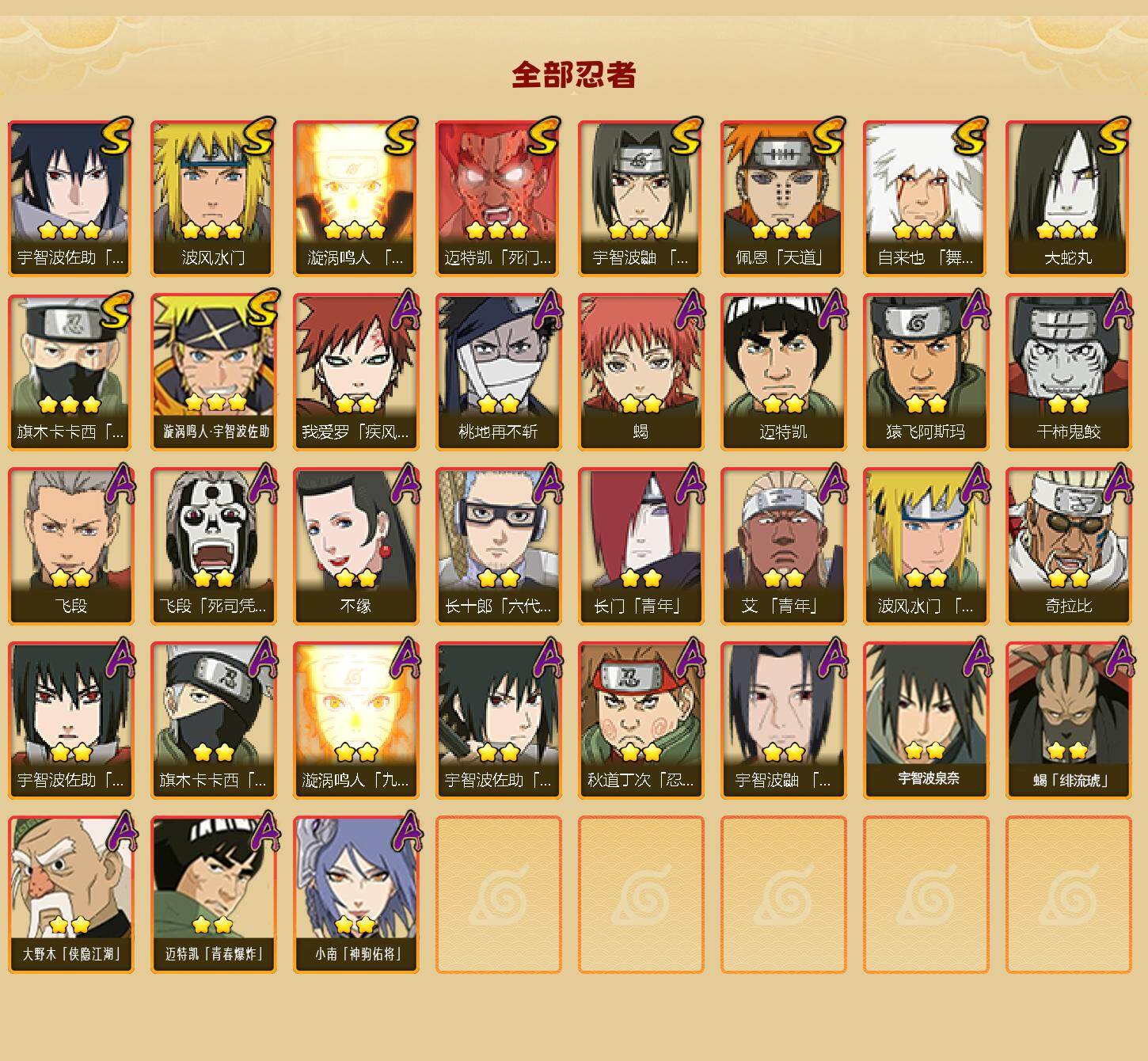Viewport: 1148px width, 1061px height.
Task: Select the 奇拉比 ninja card
Action: [x=1068, y=546]
